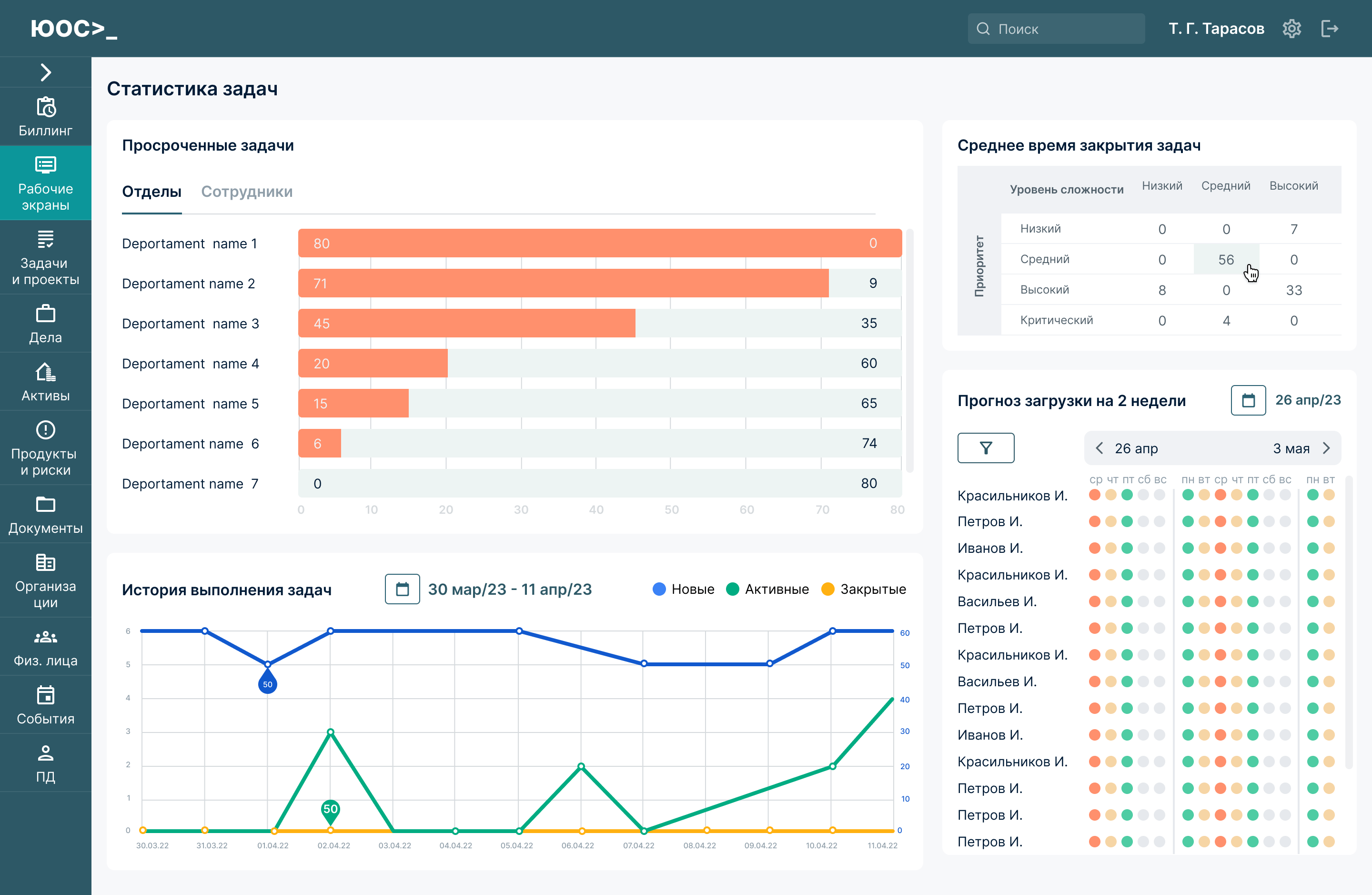Click the logout icon in header
The height and width of the screenshot is (895, 1372).
(1329, 29)
